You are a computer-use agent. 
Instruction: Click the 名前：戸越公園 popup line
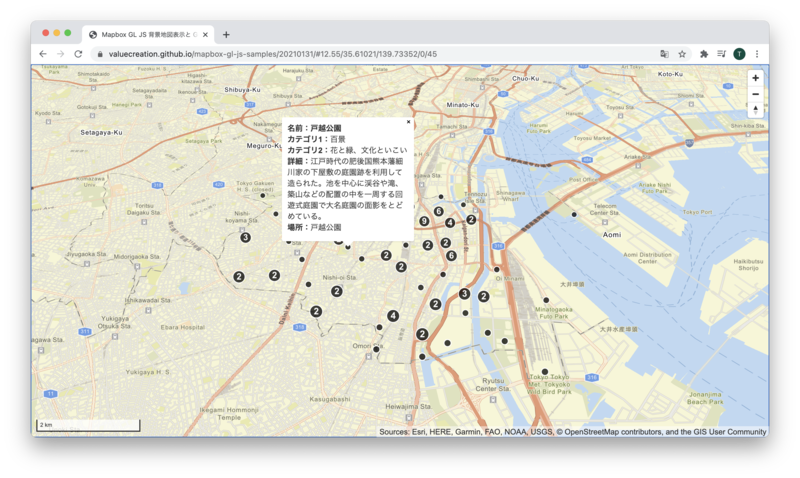click(314, 128)
